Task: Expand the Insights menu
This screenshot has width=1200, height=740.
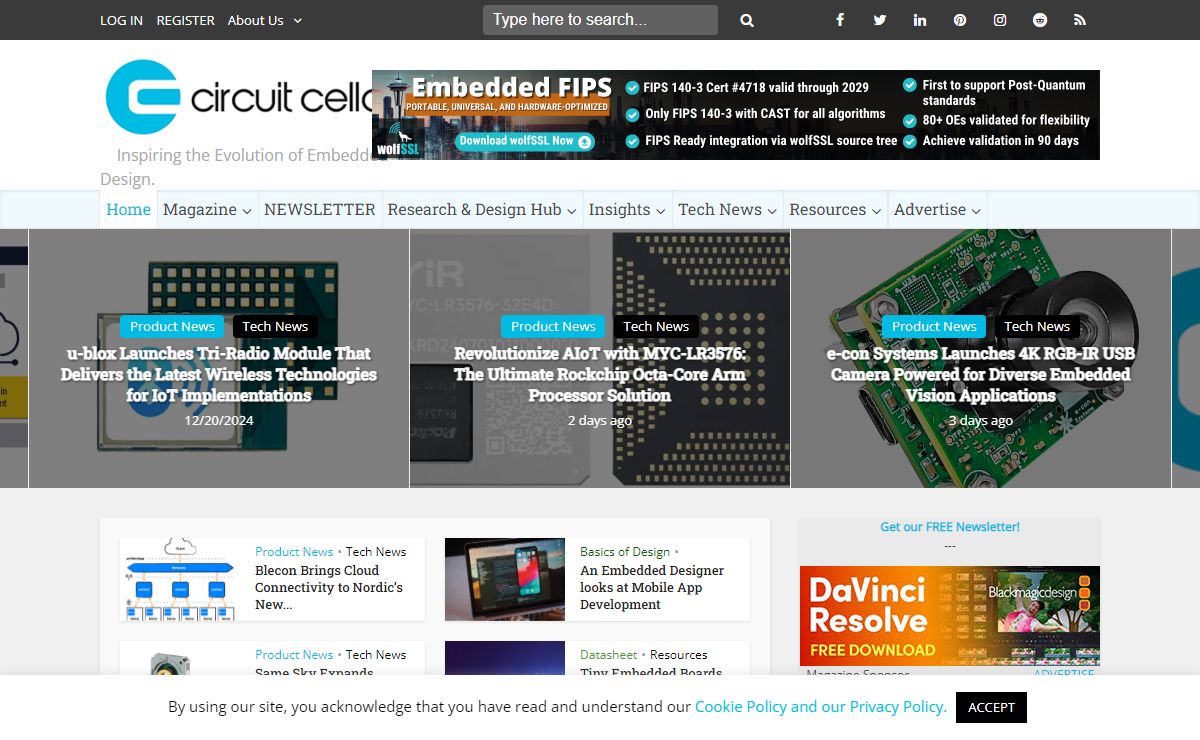Action: click(x=627, y=209)
